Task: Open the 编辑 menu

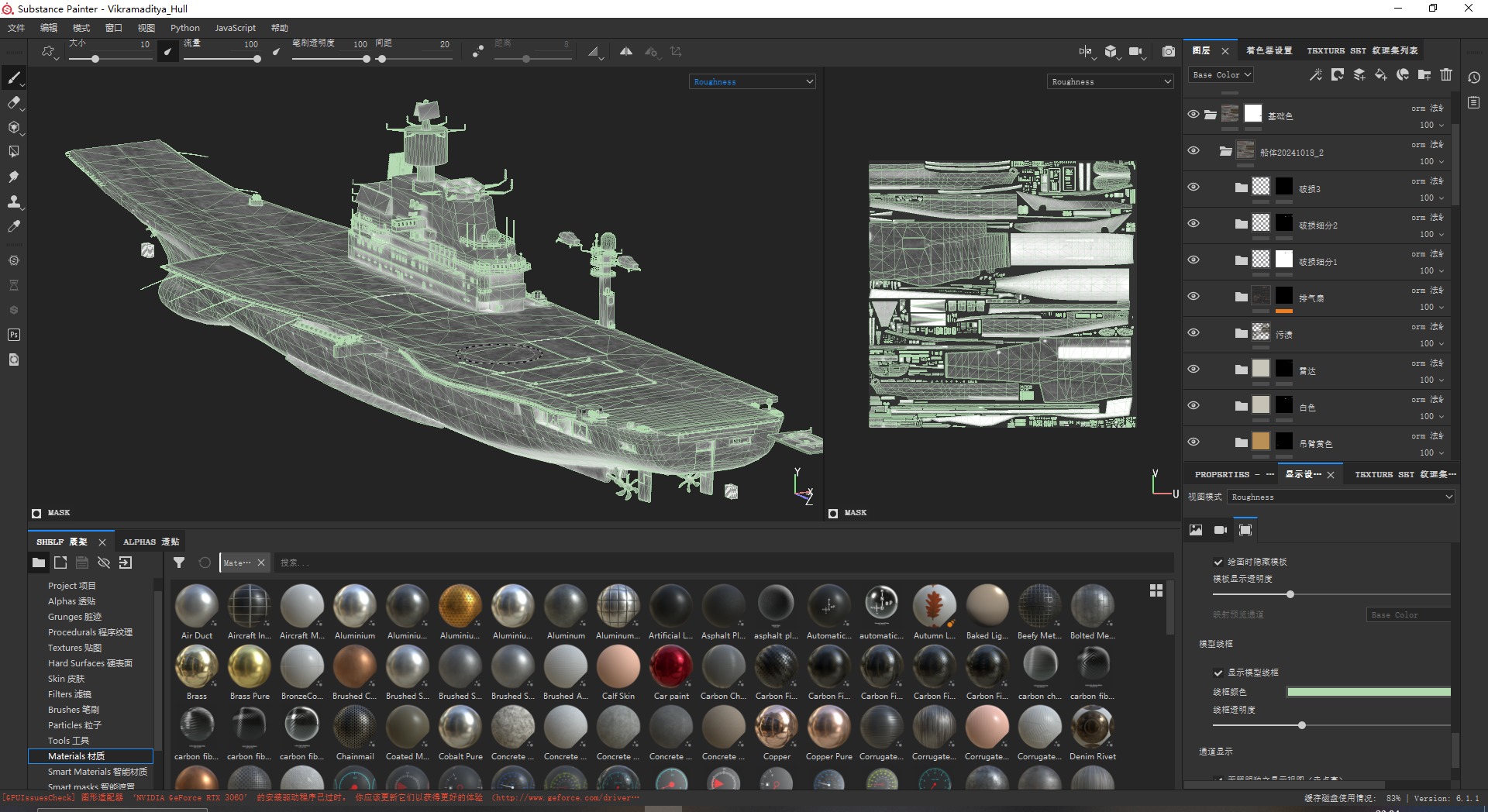Action: click(x=49, y=28)
